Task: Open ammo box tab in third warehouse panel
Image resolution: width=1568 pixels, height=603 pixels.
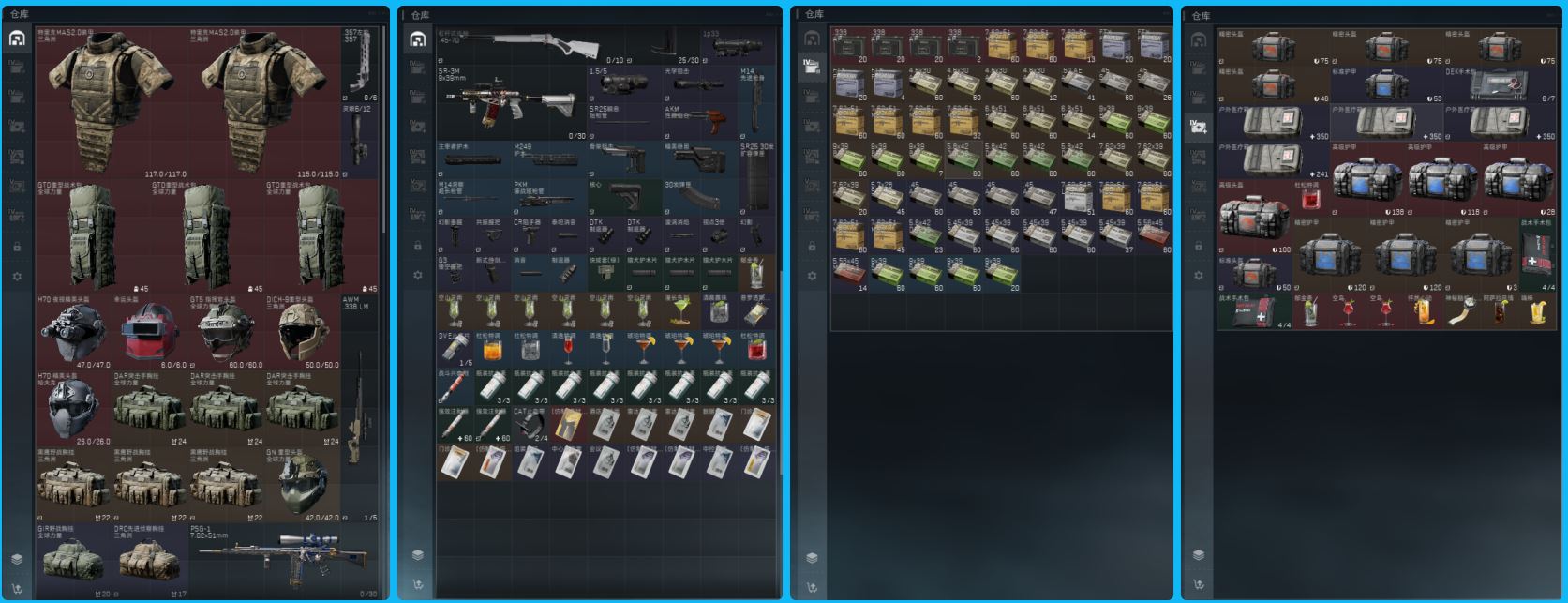Action: pos(812,66)
